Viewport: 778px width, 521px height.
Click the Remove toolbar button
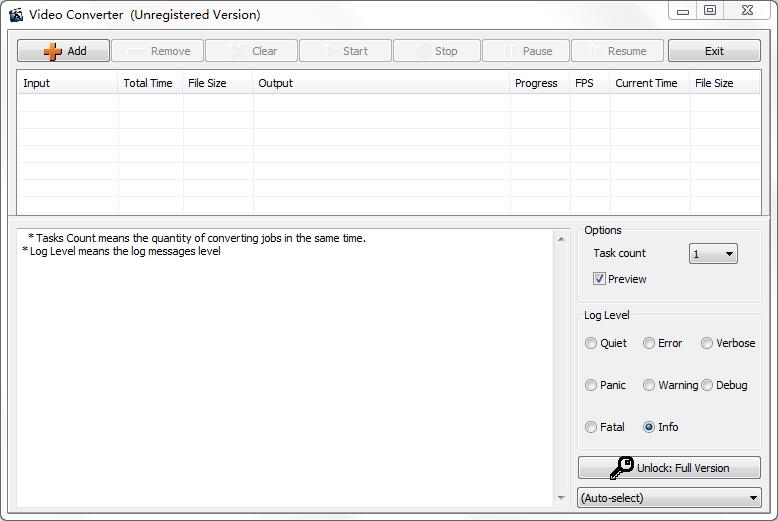158,51
